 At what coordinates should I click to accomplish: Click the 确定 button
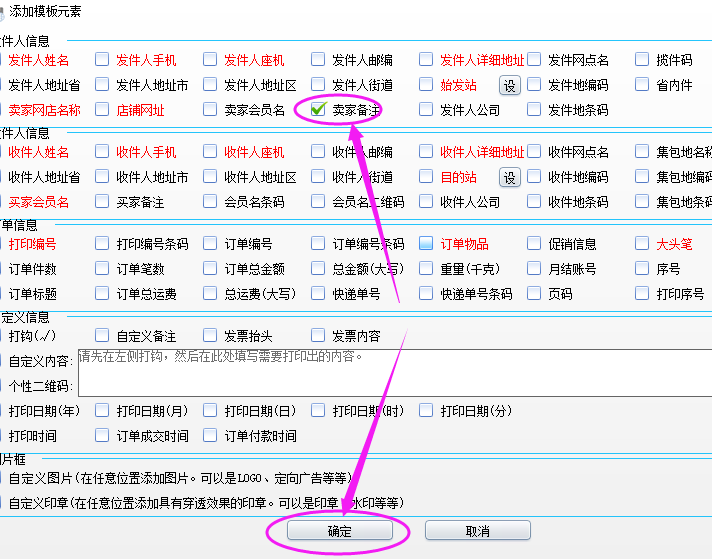(339, 531)
